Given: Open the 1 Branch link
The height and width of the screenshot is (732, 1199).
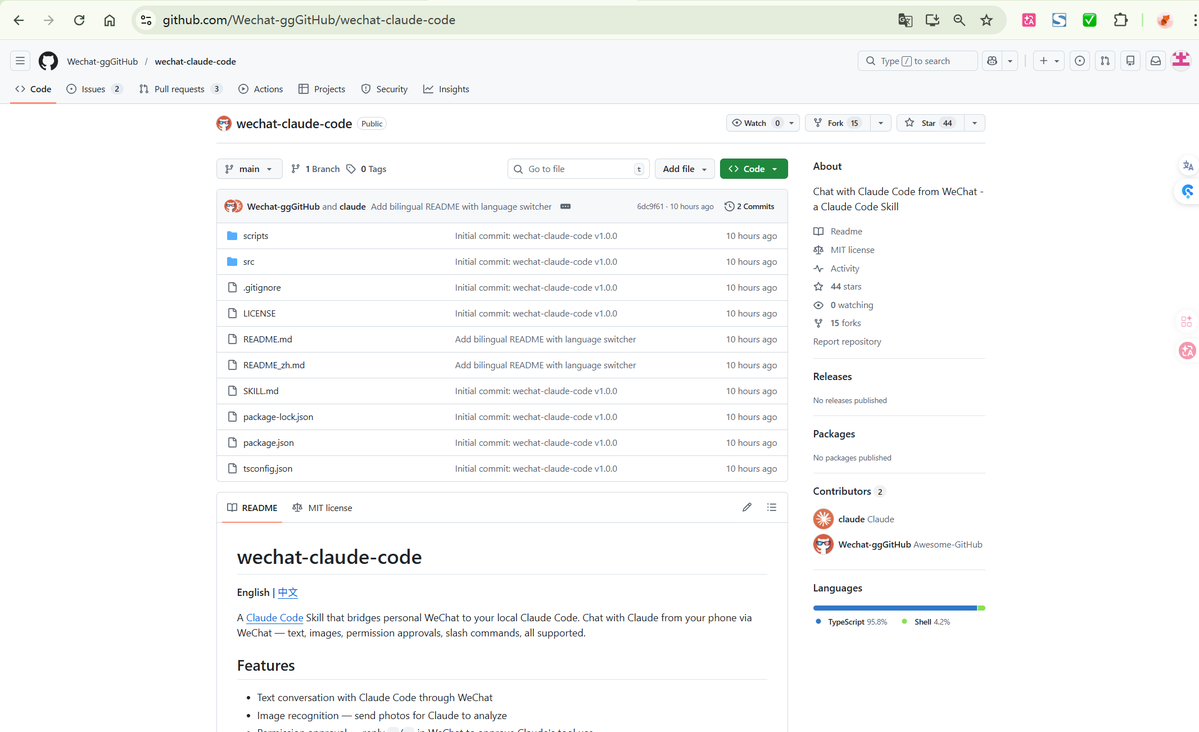Looking at the screenshot, I should 316,169.
